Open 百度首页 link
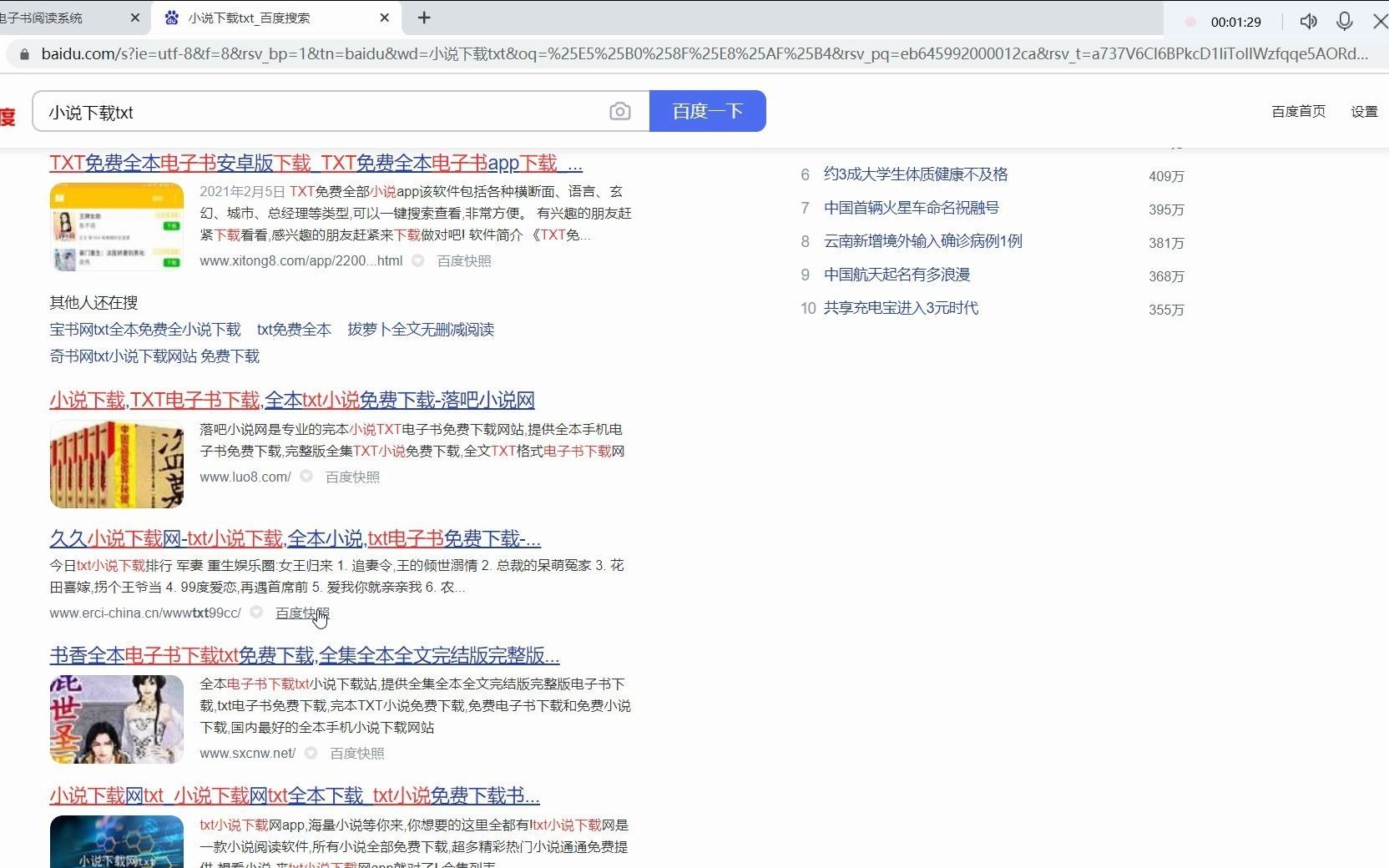This screenshot has width=1389, height=868. click(1298, 111)
